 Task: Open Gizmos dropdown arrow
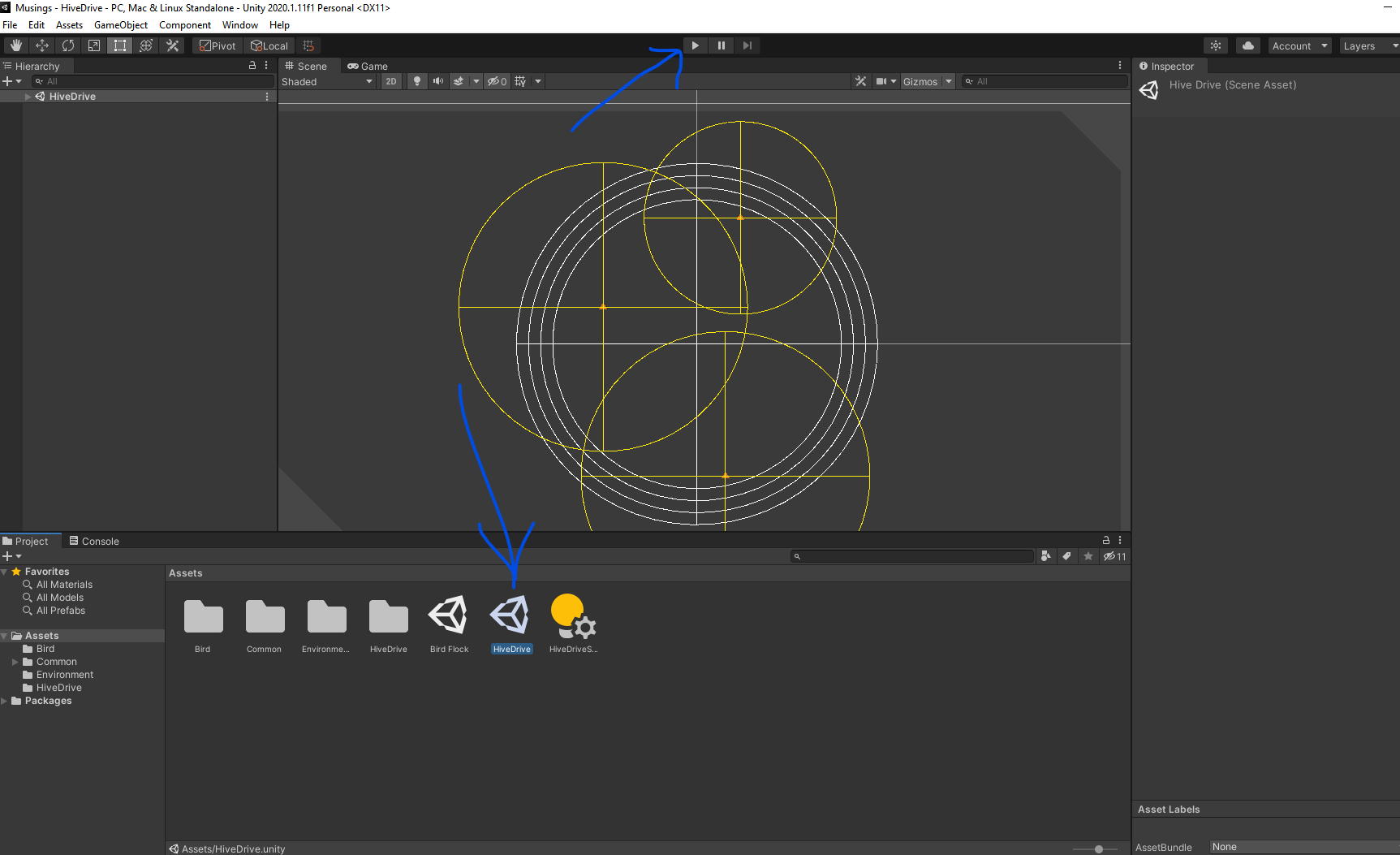[x=949, y=81]
